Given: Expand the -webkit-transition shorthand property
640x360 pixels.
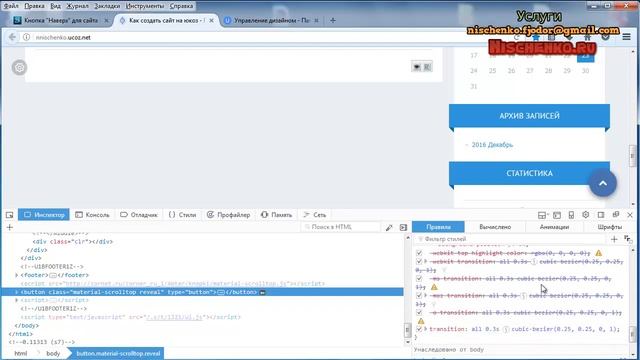Looking at the screenshot, I should click(x=426, y=261).
